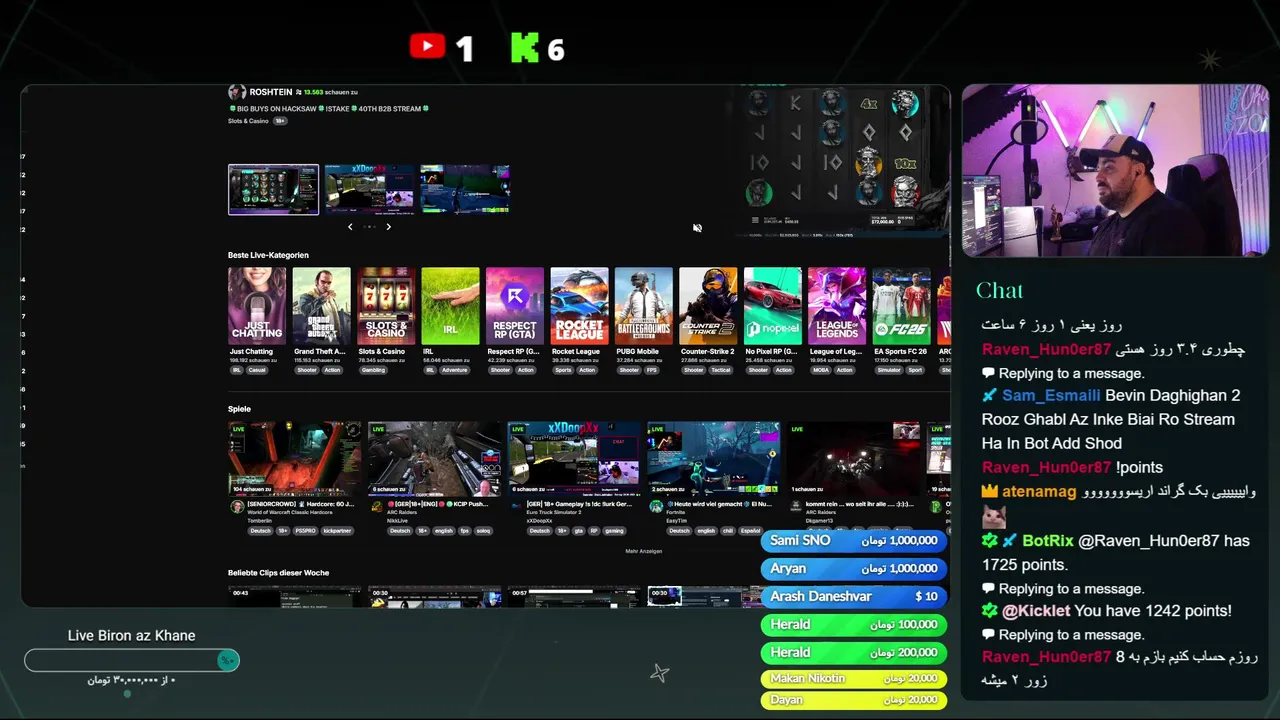1280x720 pixels.
Task: Click Slots & Casino label under ROSHTEIN
Action: point(248,121)
